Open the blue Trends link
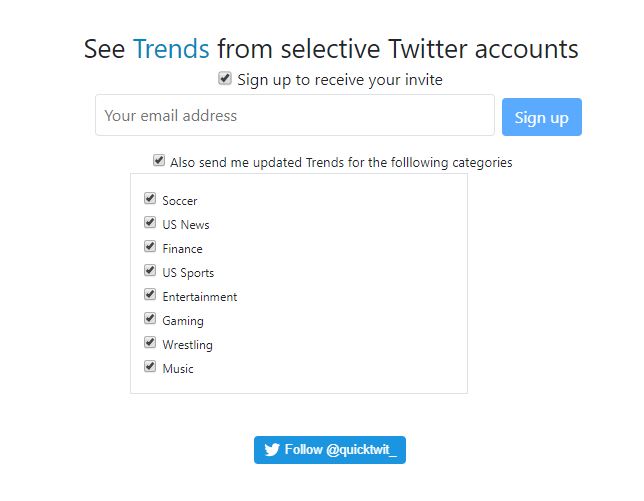The width and height of the screenshot is (644, 501). (171, 48)
